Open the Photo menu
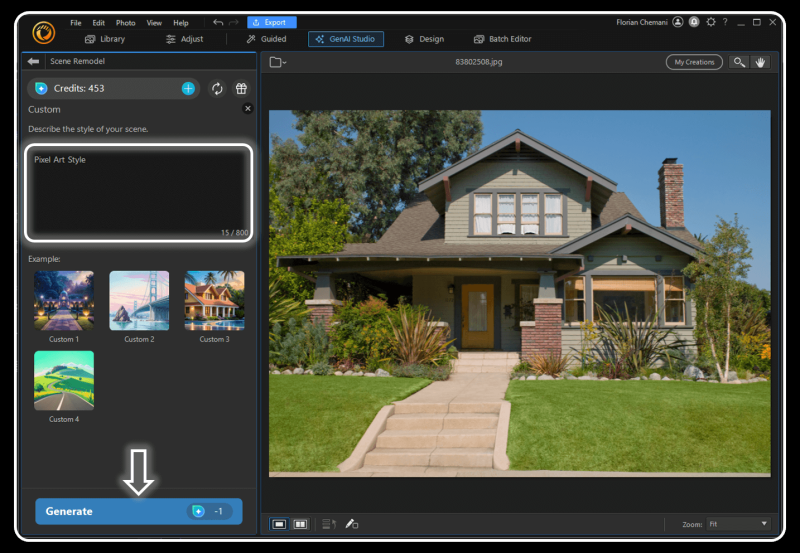 pyautogui.click(x=126, y=23)
